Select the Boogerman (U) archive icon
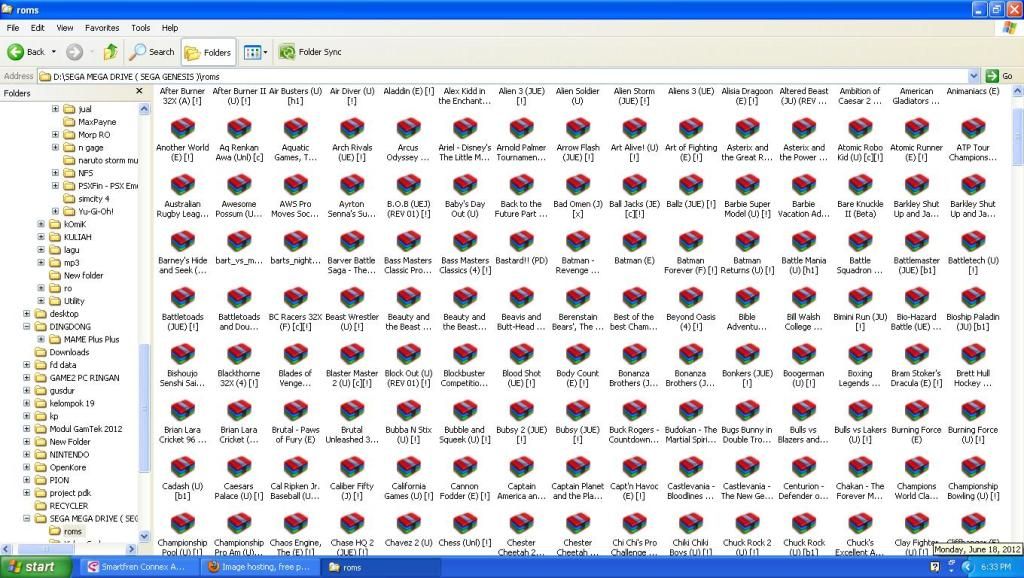1024x578 pixels. tap(803, 354)
